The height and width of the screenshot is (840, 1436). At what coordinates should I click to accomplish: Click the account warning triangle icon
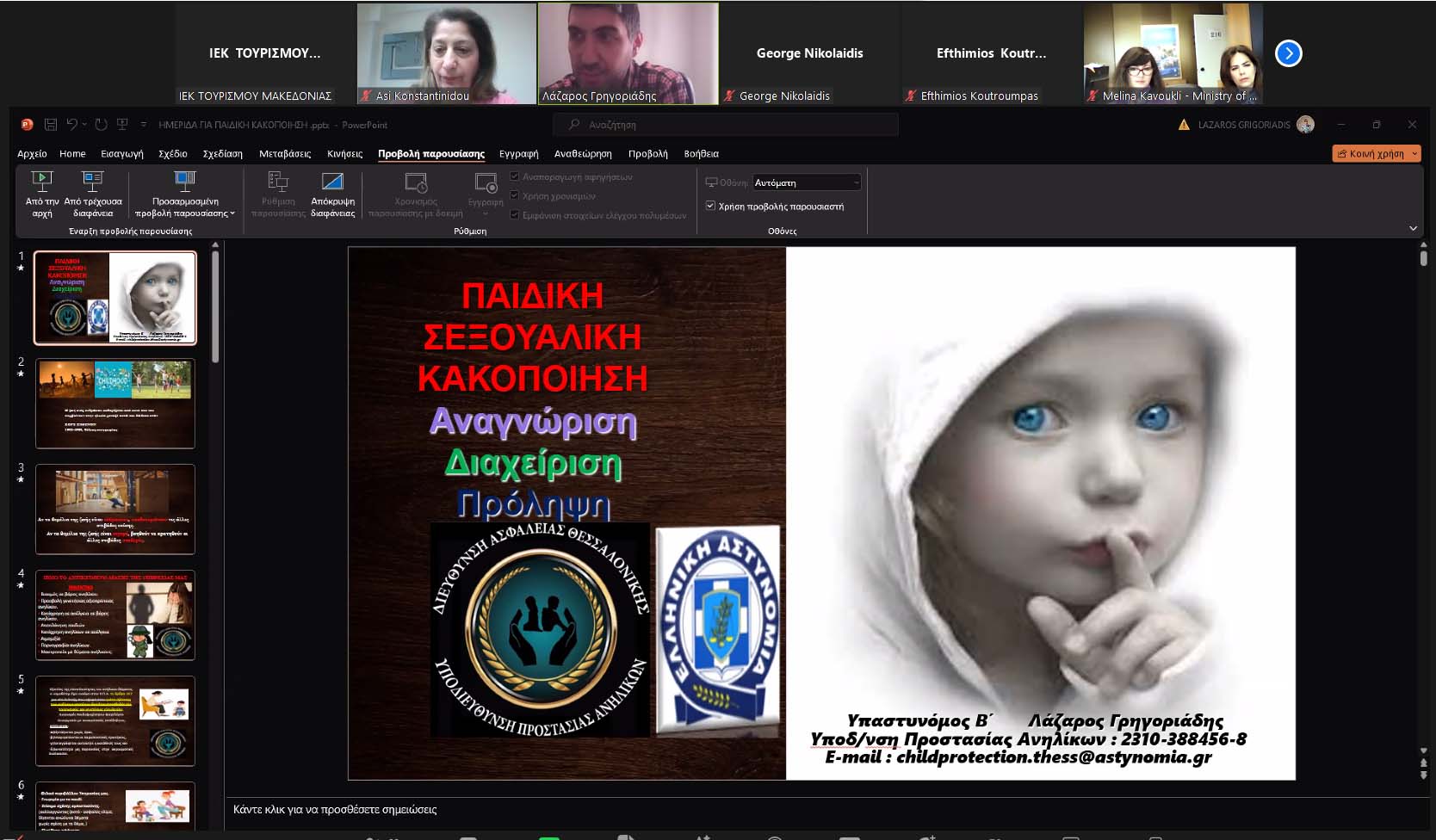[1184, 125]
